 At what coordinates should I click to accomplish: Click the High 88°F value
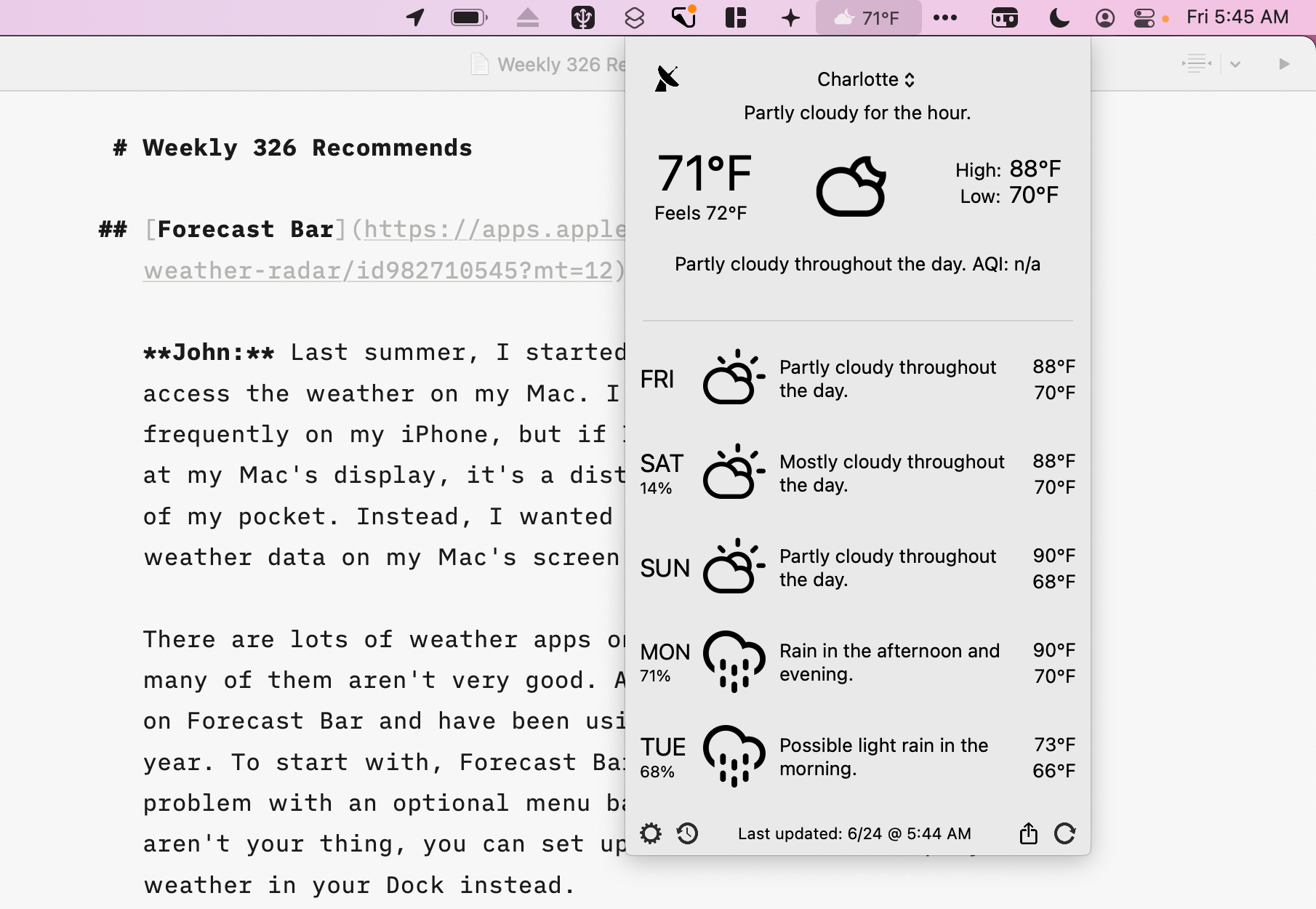click(x=1035, y=169)
